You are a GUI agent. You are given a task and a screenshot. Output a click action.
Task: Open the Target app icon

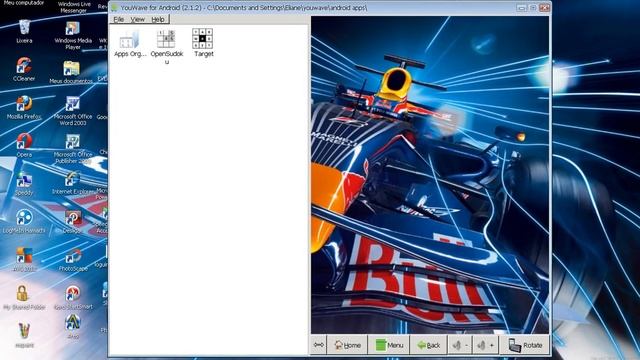click(203, 43)
